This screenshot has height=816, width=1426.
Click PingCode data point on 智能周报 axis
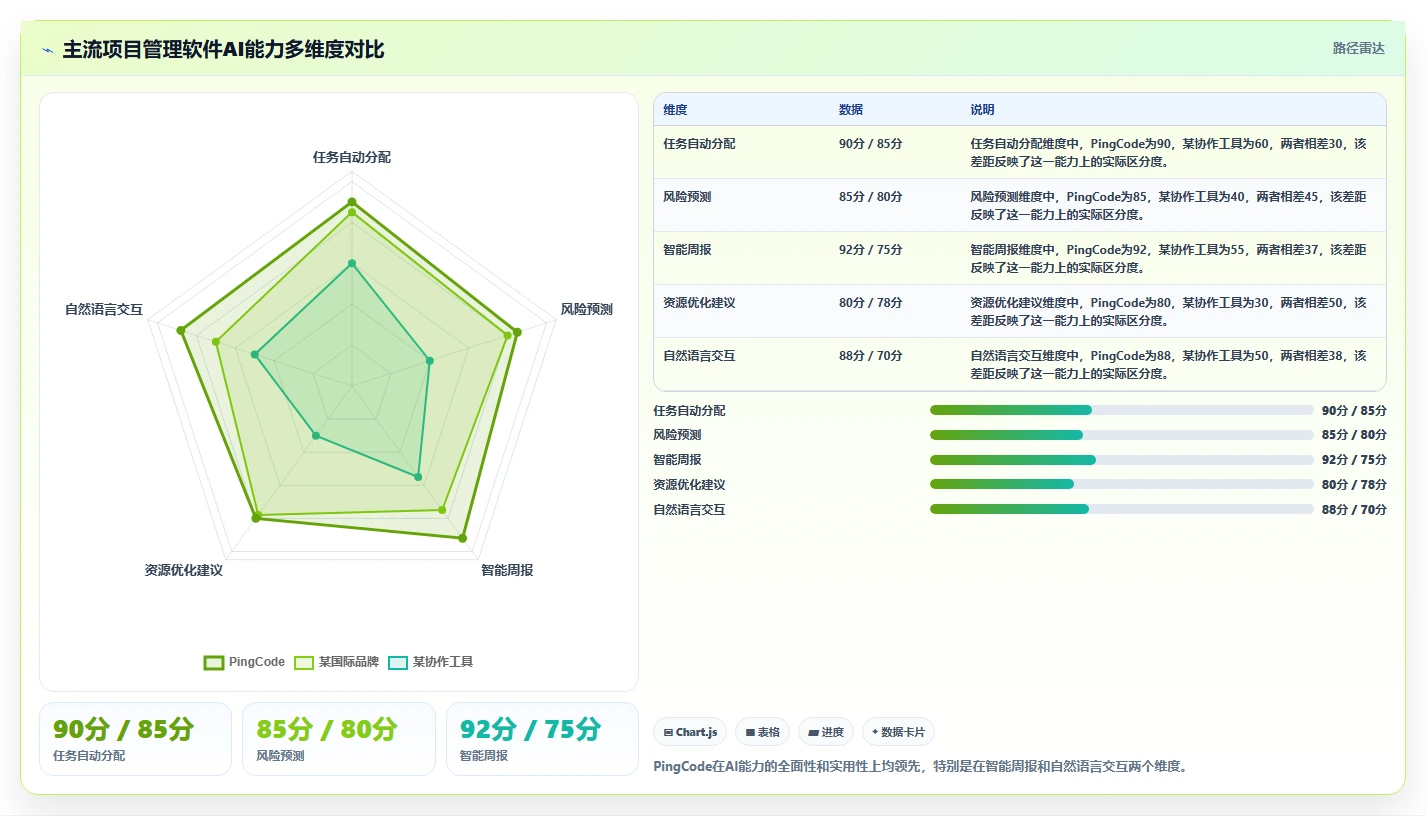click(x=463, y=539)
